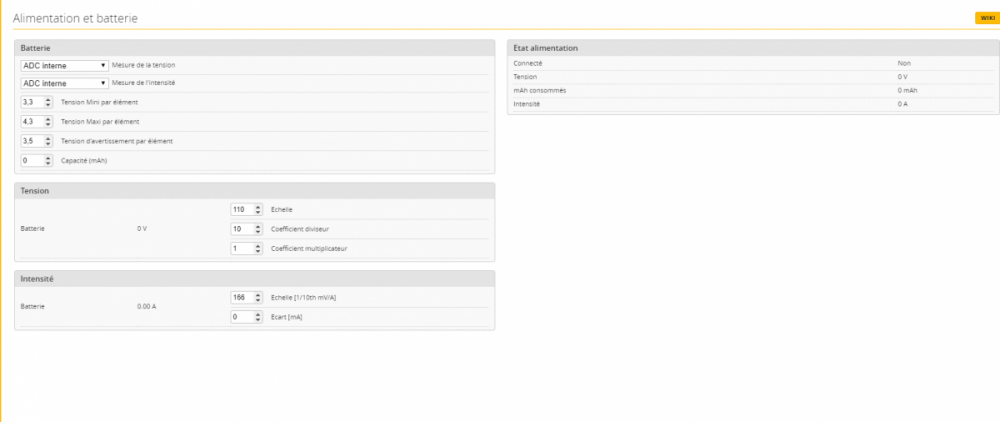Screen dimensions: 1000x422
Task: Click the Coefficient diviseur input field
Action: pyautogui.click(x=238, y=229)
